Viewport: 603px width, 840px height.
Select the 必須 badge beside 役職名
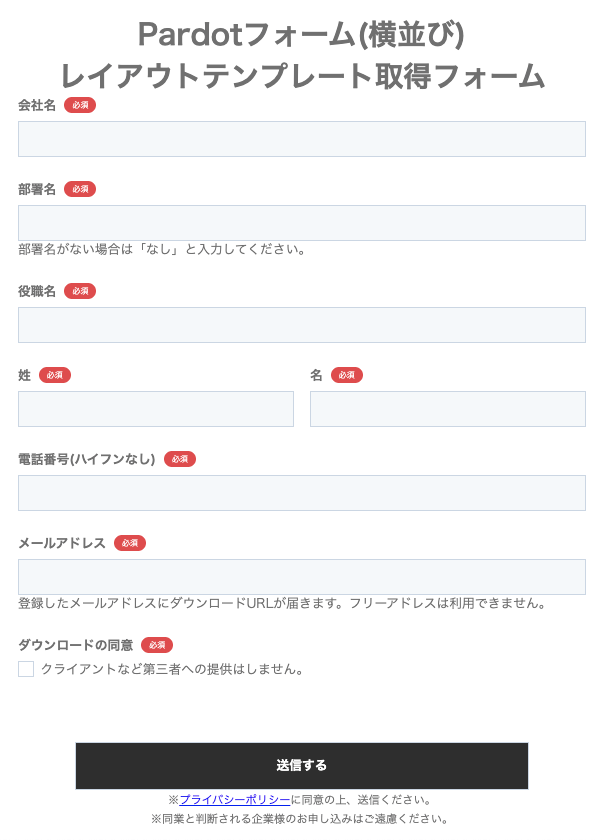pyautogui.click(x=80, y=291)
